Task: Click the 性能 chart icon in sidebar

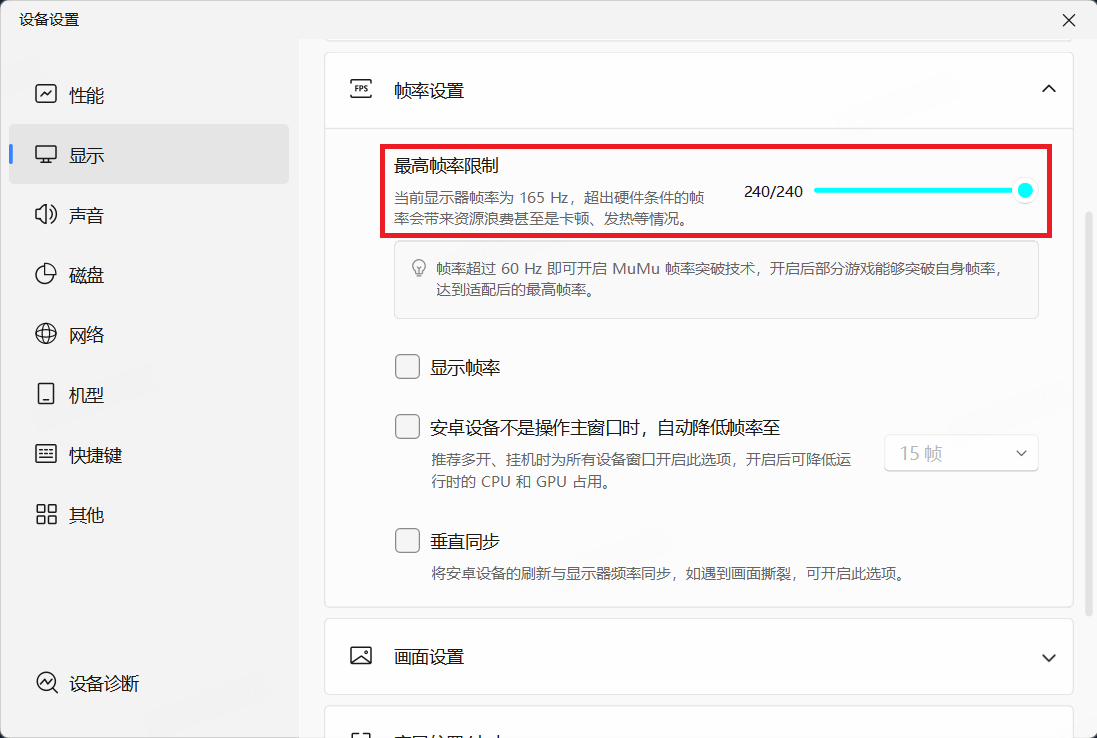Action: (x=46, y=94)
